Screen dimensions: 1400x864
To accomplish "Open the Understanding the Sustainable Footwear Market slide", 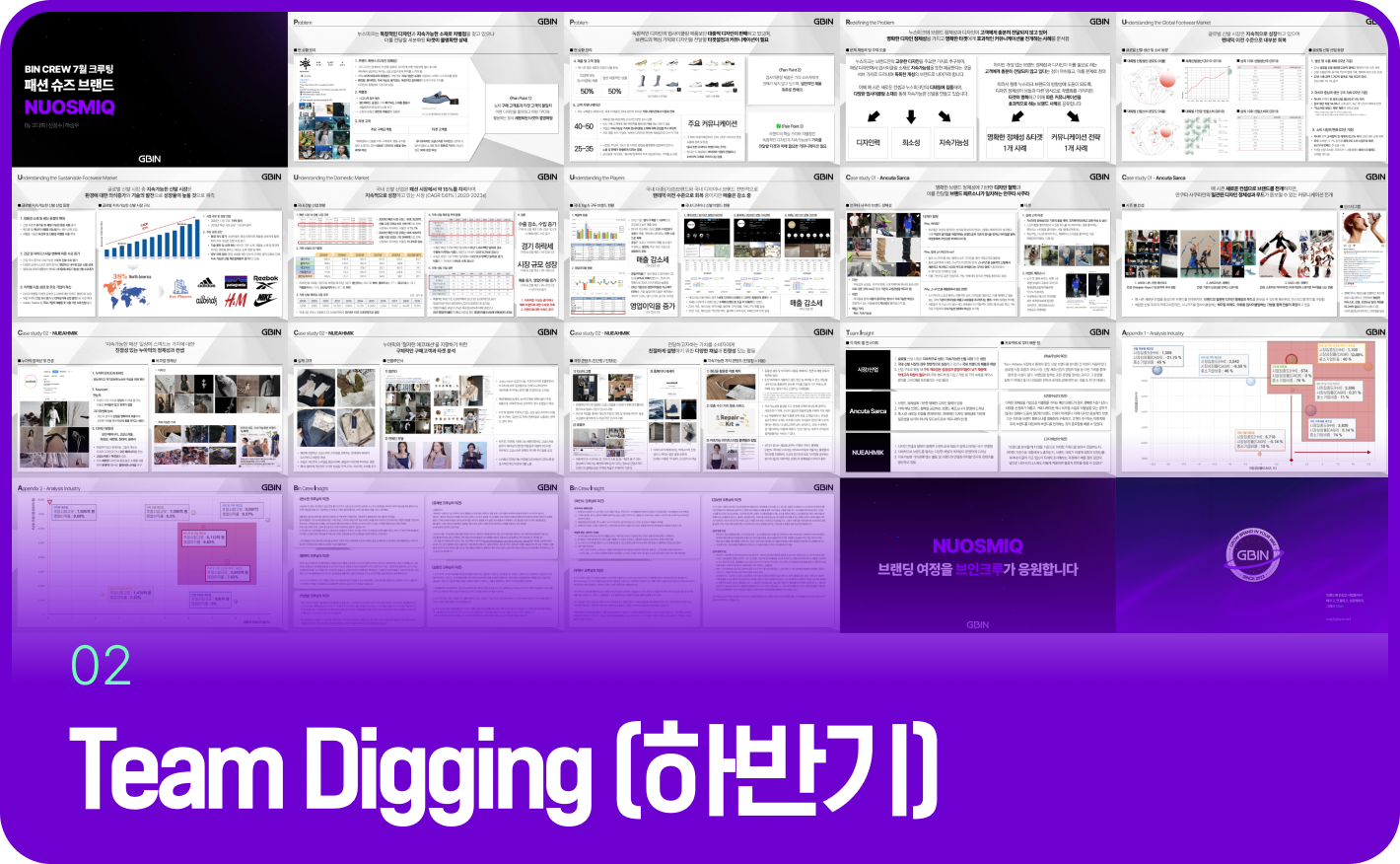I will (x=150, y=245).
